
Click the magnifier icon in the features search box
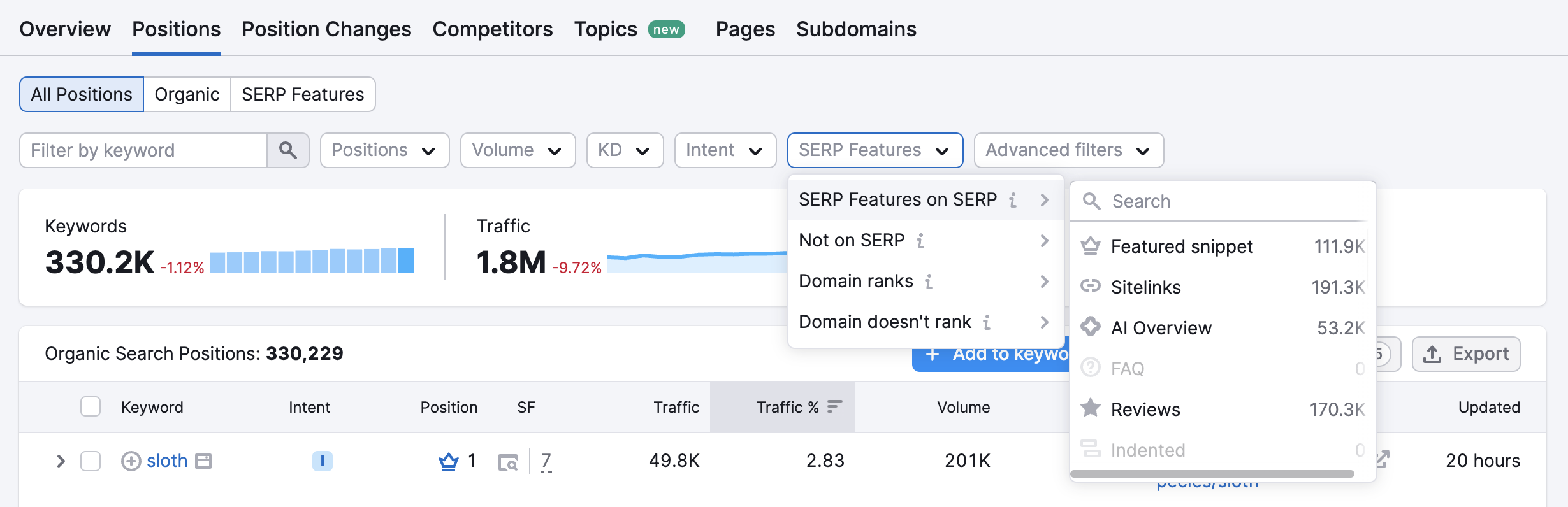[x=1092, y=201]
